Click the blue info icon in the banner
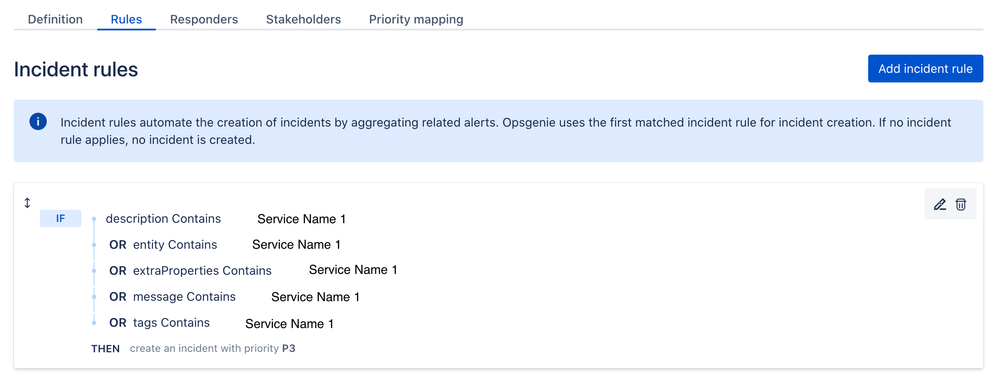Screen dimensions: 999x384 click(x=38, y=122)
